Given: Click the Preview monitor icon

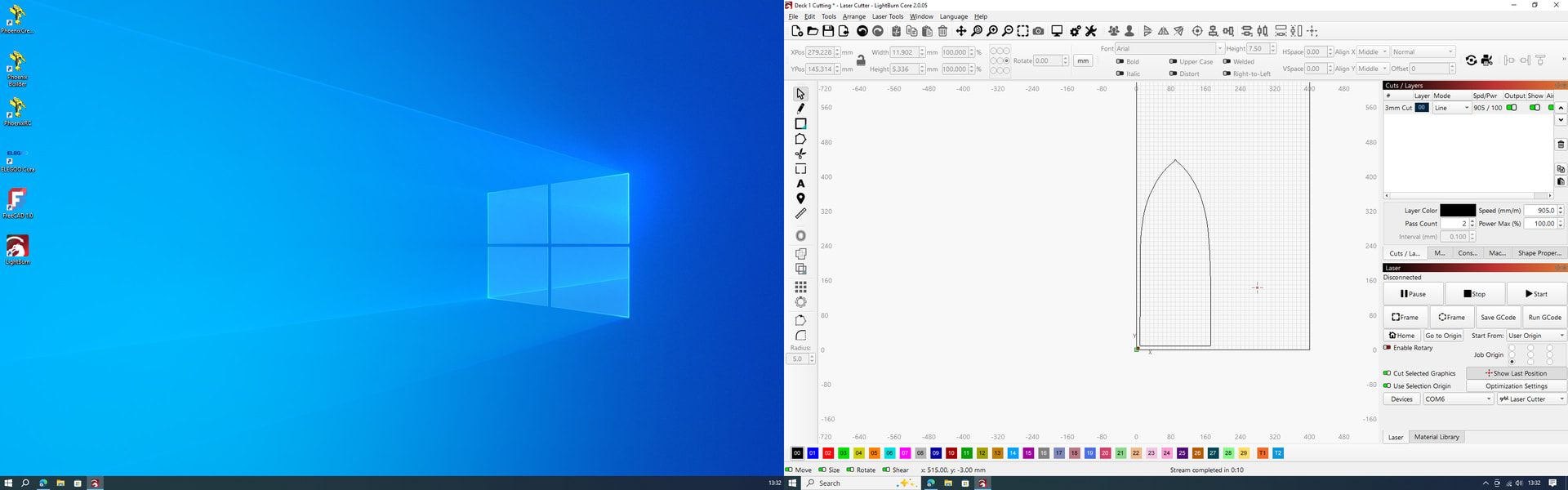Looking at the screenshot, I should [x=1057, y=31].
